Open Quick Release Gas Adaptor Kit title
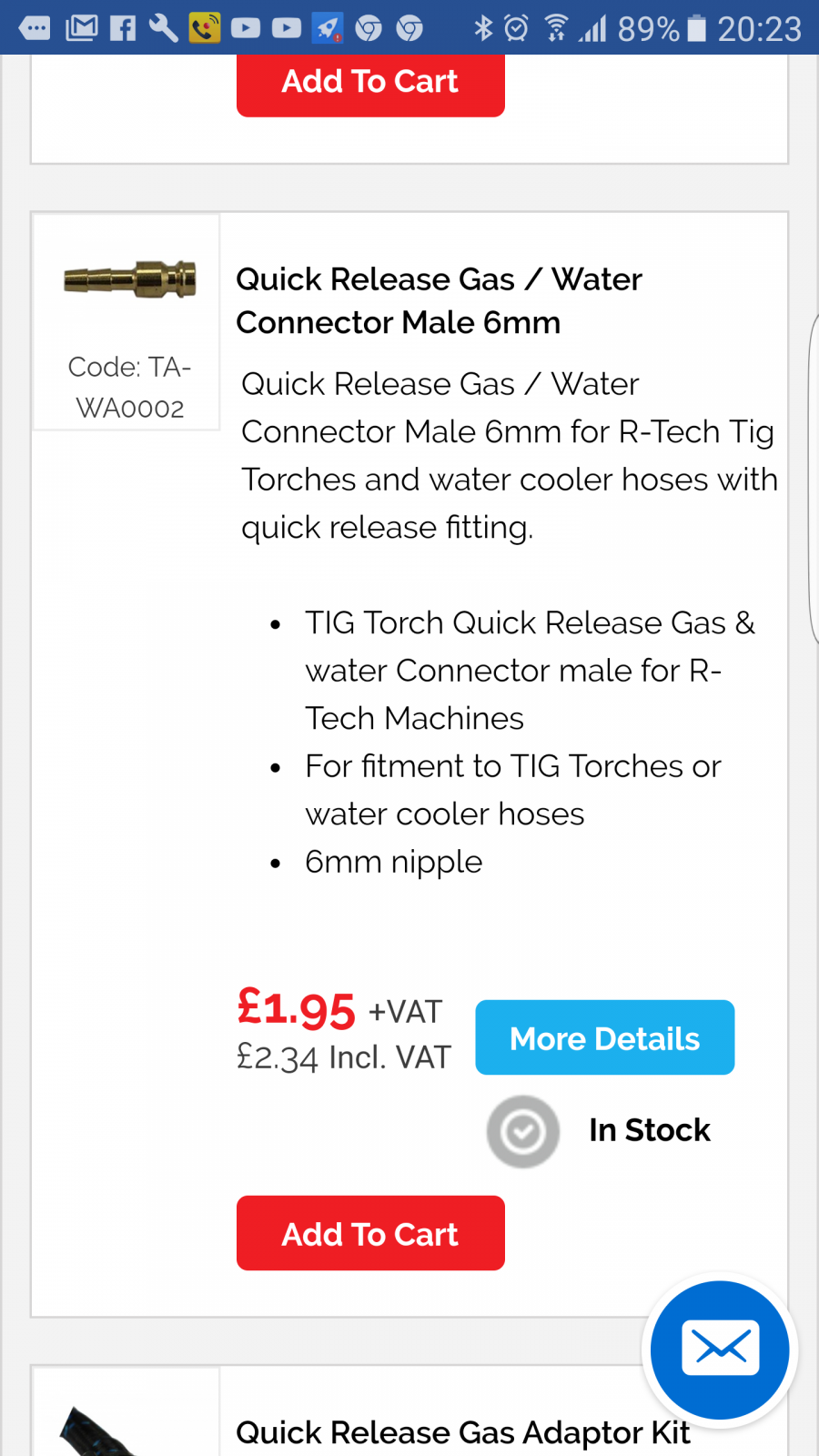 pyautogui.click(x=463, y=1432)
